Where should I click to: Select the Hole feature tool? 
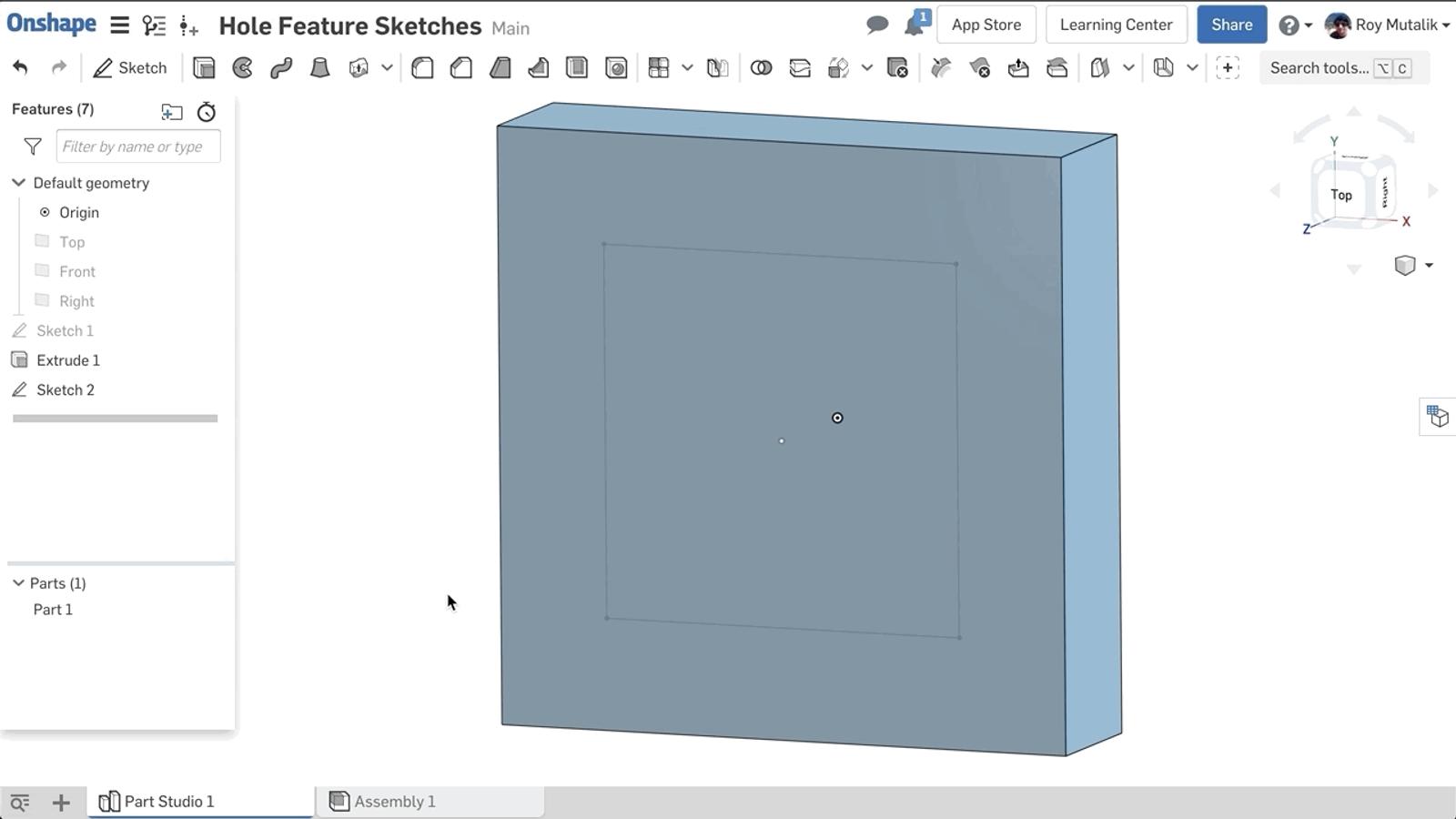coord(616,68)
